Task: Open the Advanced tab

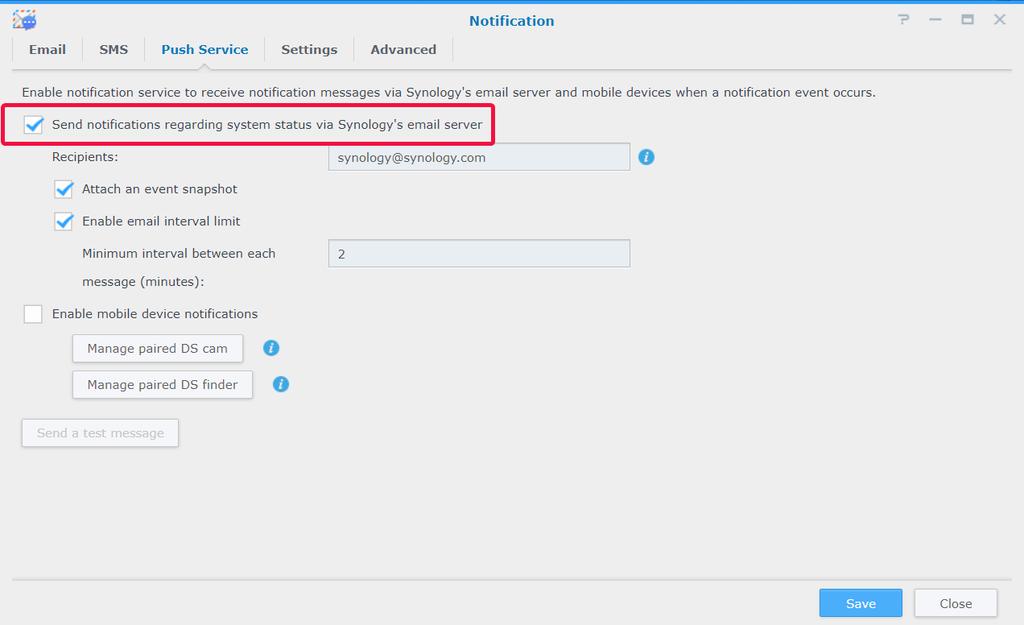Action: (403, 50)
